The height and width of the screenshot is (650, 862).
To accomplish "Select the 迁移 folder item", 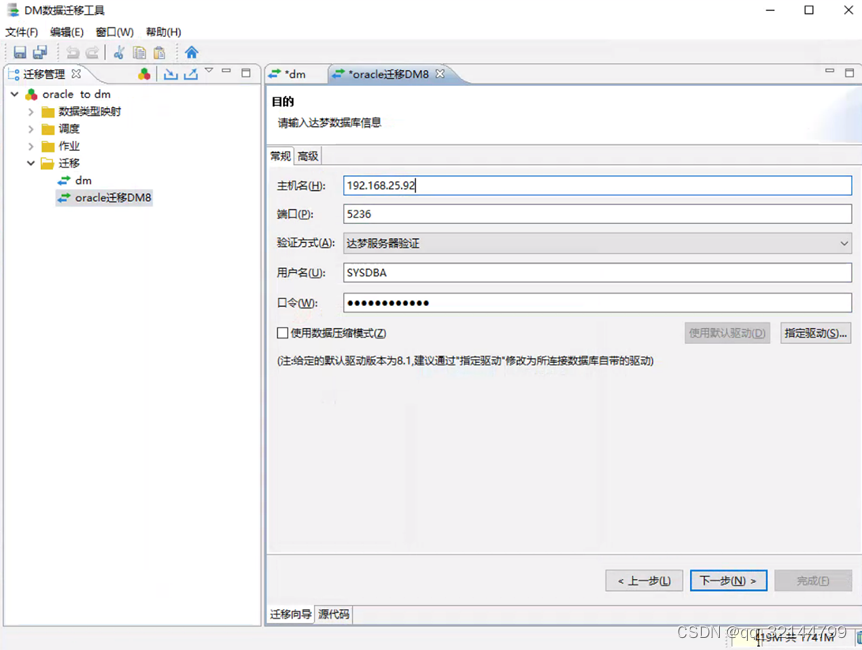I will (x=69, y=163).
